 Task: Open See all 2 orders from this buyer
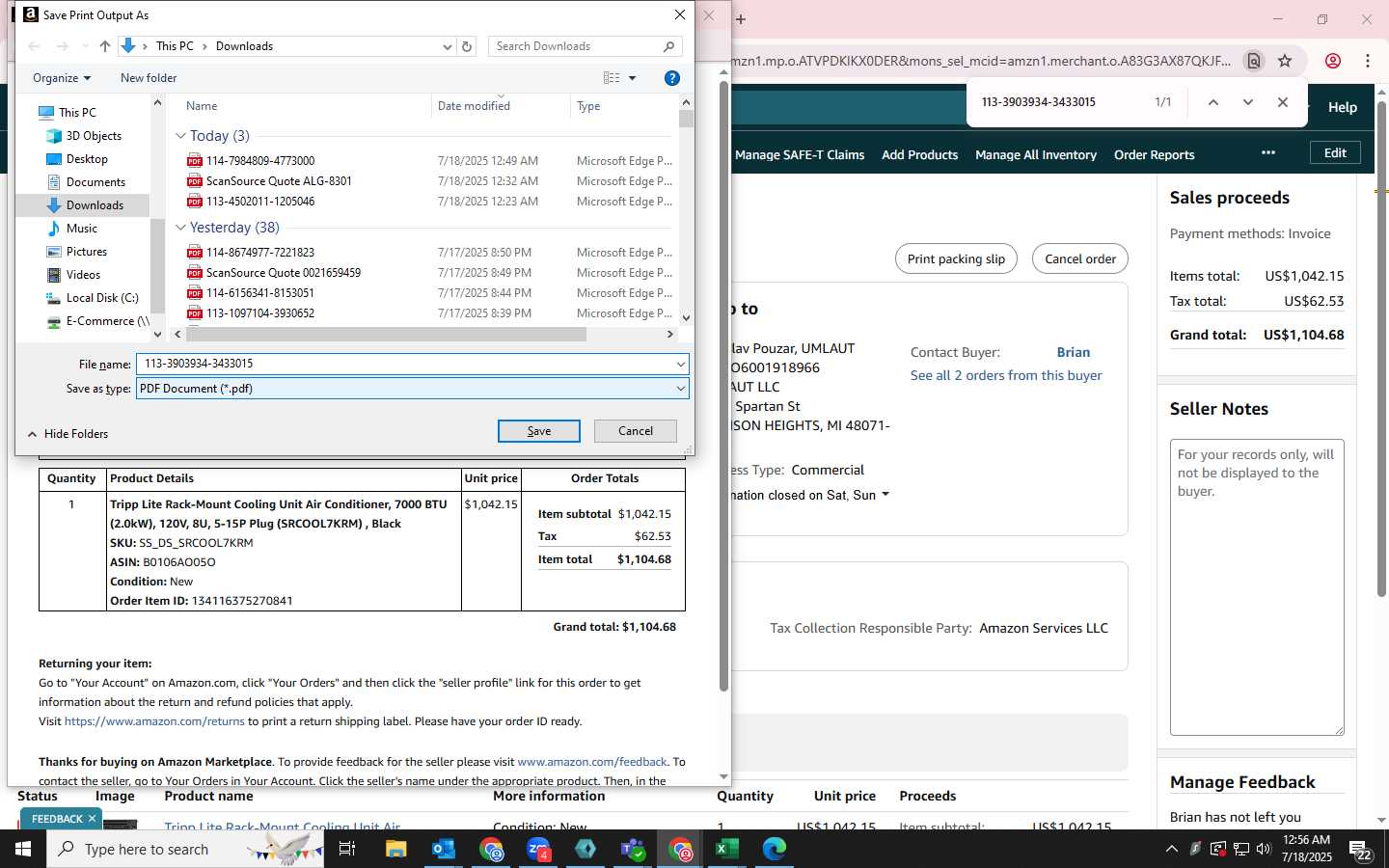click(1006, 375)
